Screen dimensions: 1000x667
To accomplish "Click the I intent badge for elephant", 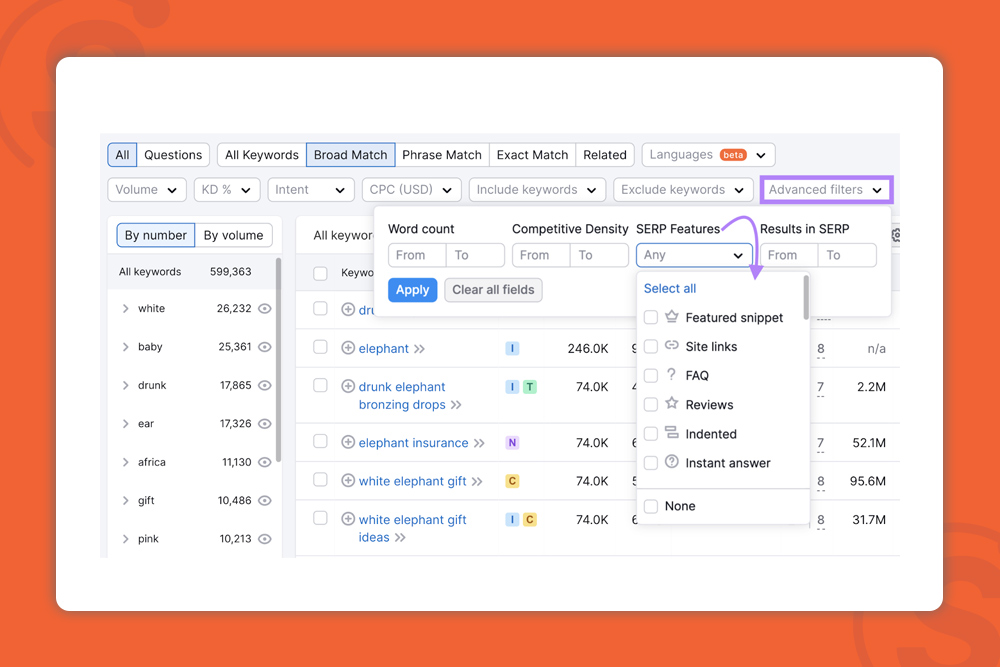I will coord(512,348).
